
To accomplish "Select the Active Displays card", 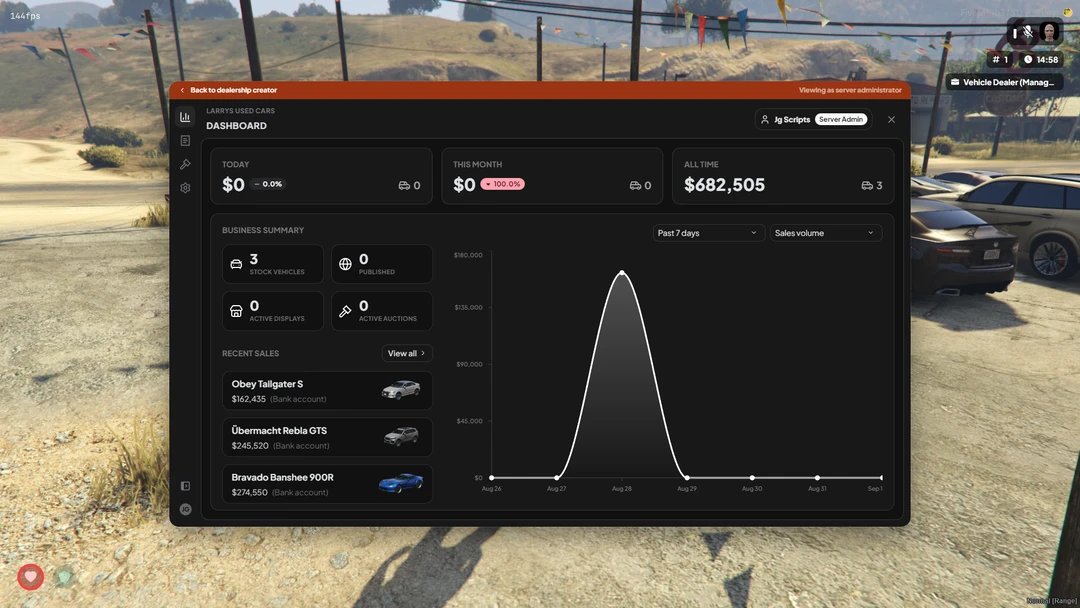I will click(273, 311).
